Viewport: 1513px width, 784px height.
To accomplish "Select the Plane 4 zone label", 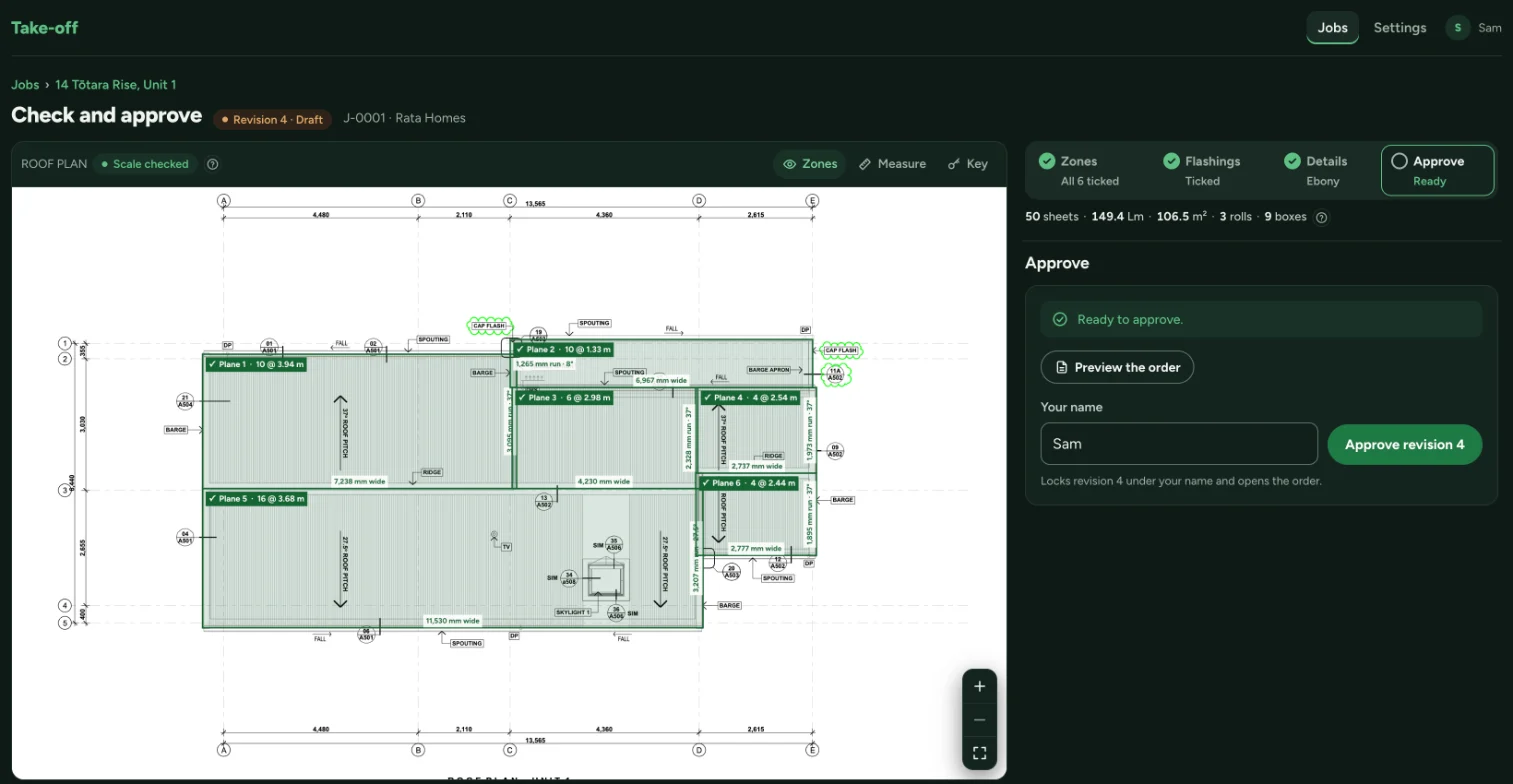I will point(750,398).
